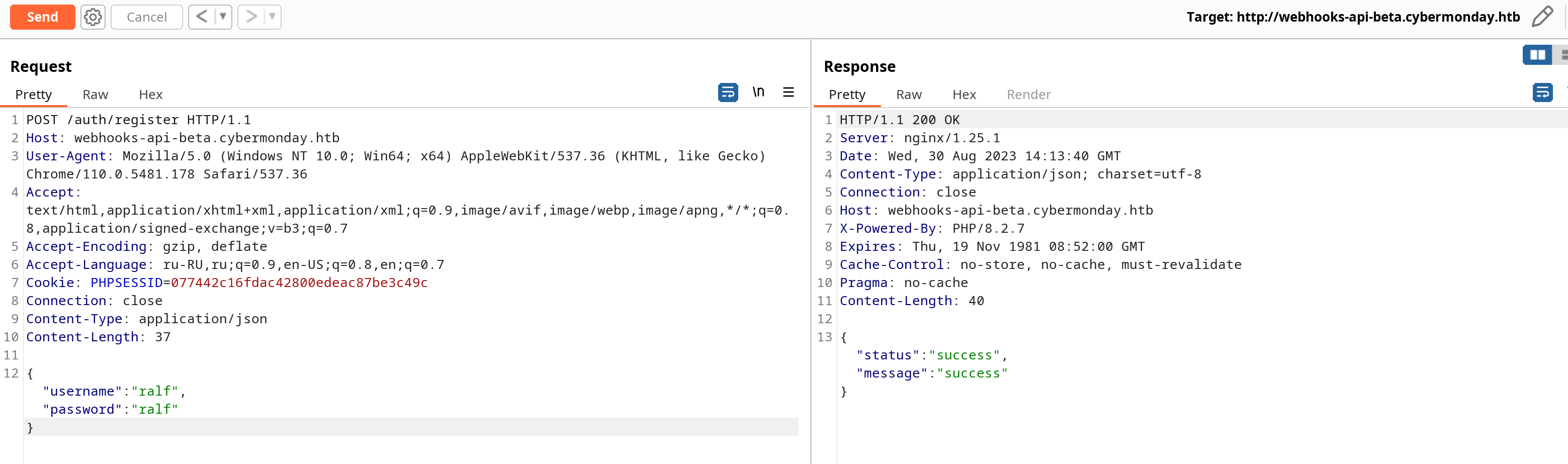Click the "status":"success" response line
This screenshot has height=464, width=1568.
(932, 355)
